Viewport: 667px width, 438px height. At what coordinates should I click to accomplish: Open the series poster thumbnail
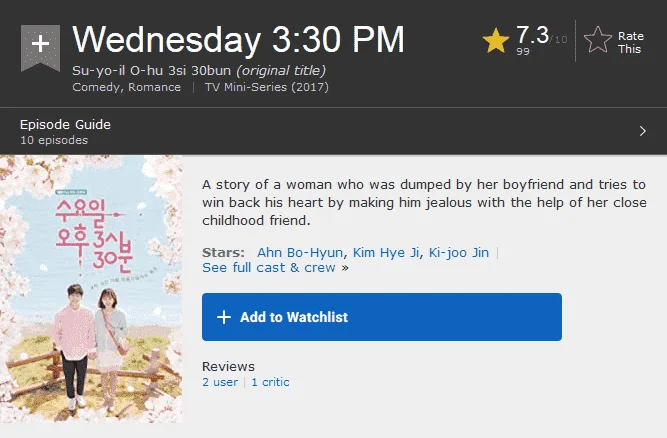pyautogui.click(x=91, y=289)
